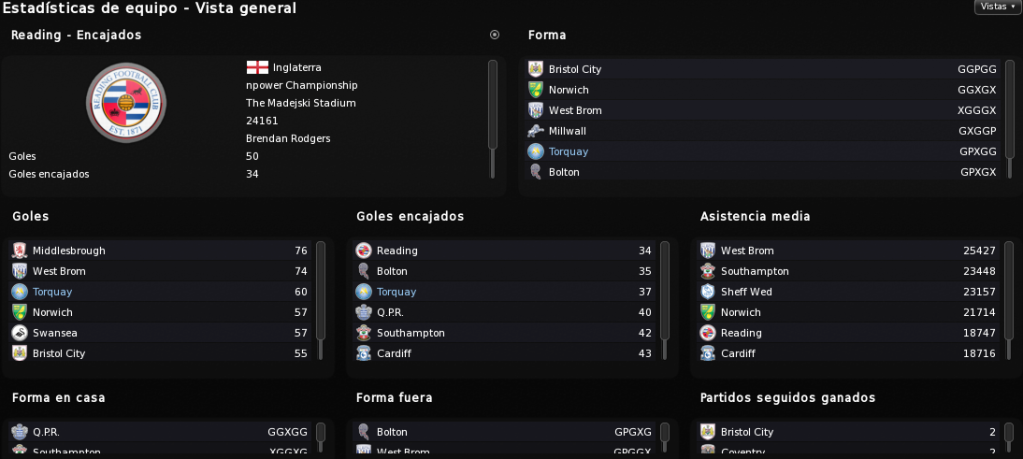Click the Swansea badge in Goles list

20,333
